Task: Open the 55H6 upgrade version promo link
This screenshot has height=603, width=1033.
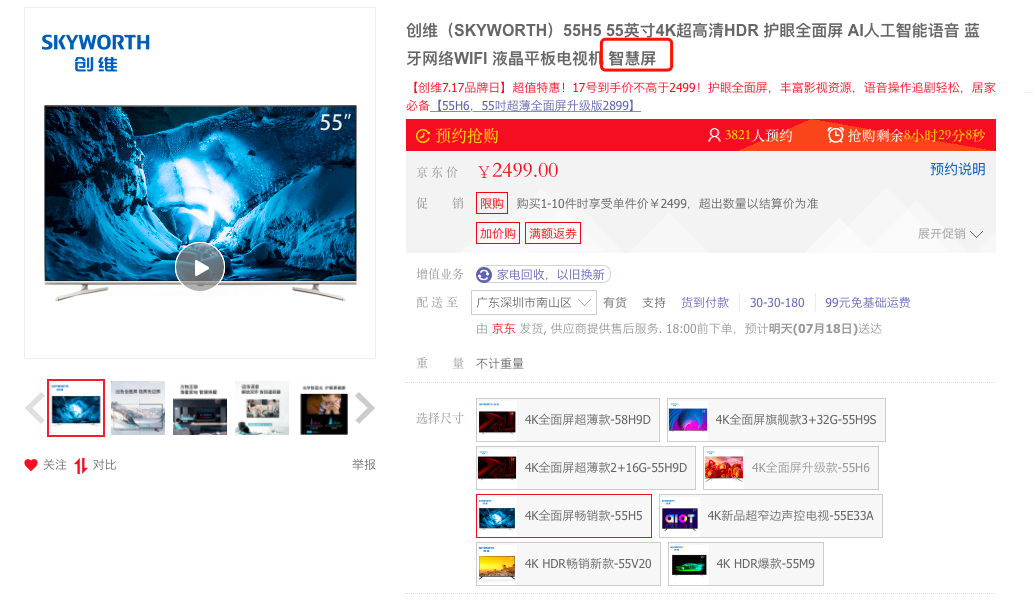Action: pyautogui.click(x=536, y=105)
